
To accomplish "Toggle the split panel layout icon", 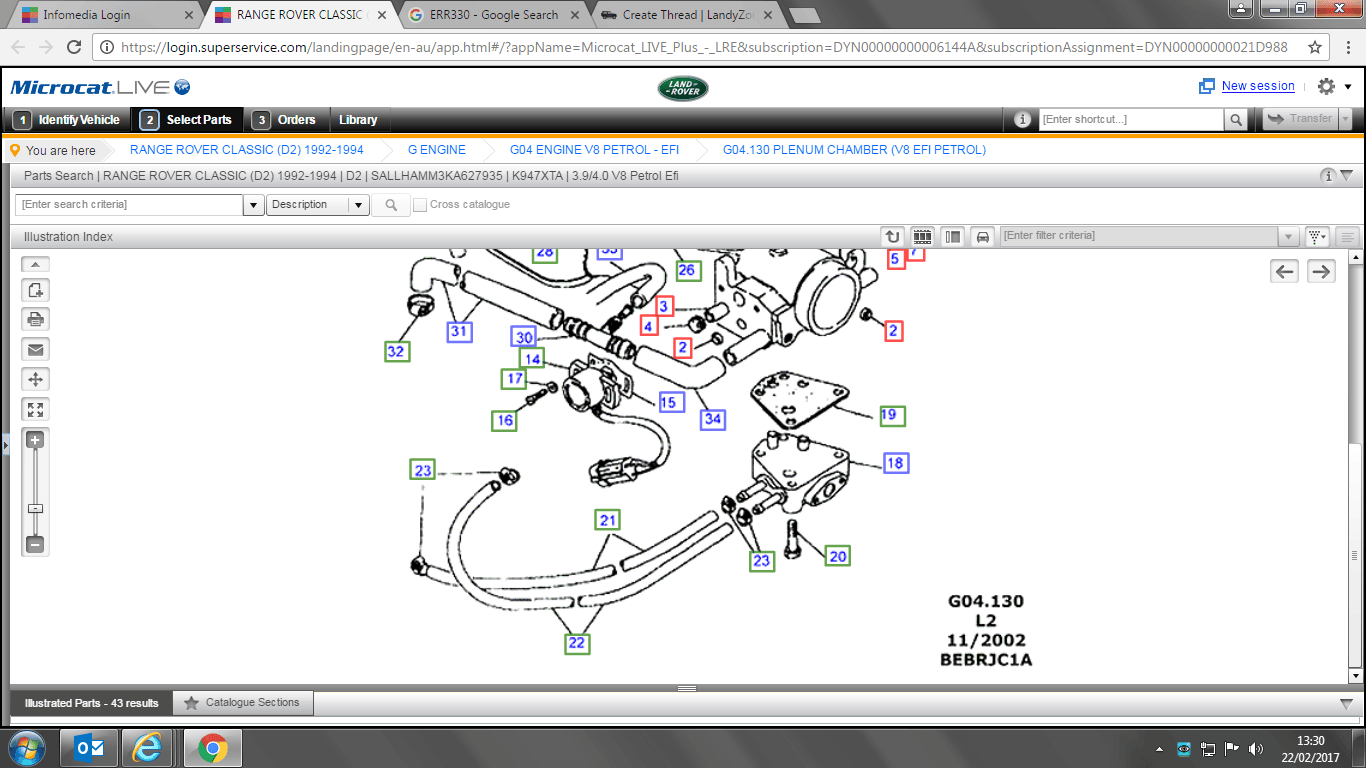I will pos(953,237).
